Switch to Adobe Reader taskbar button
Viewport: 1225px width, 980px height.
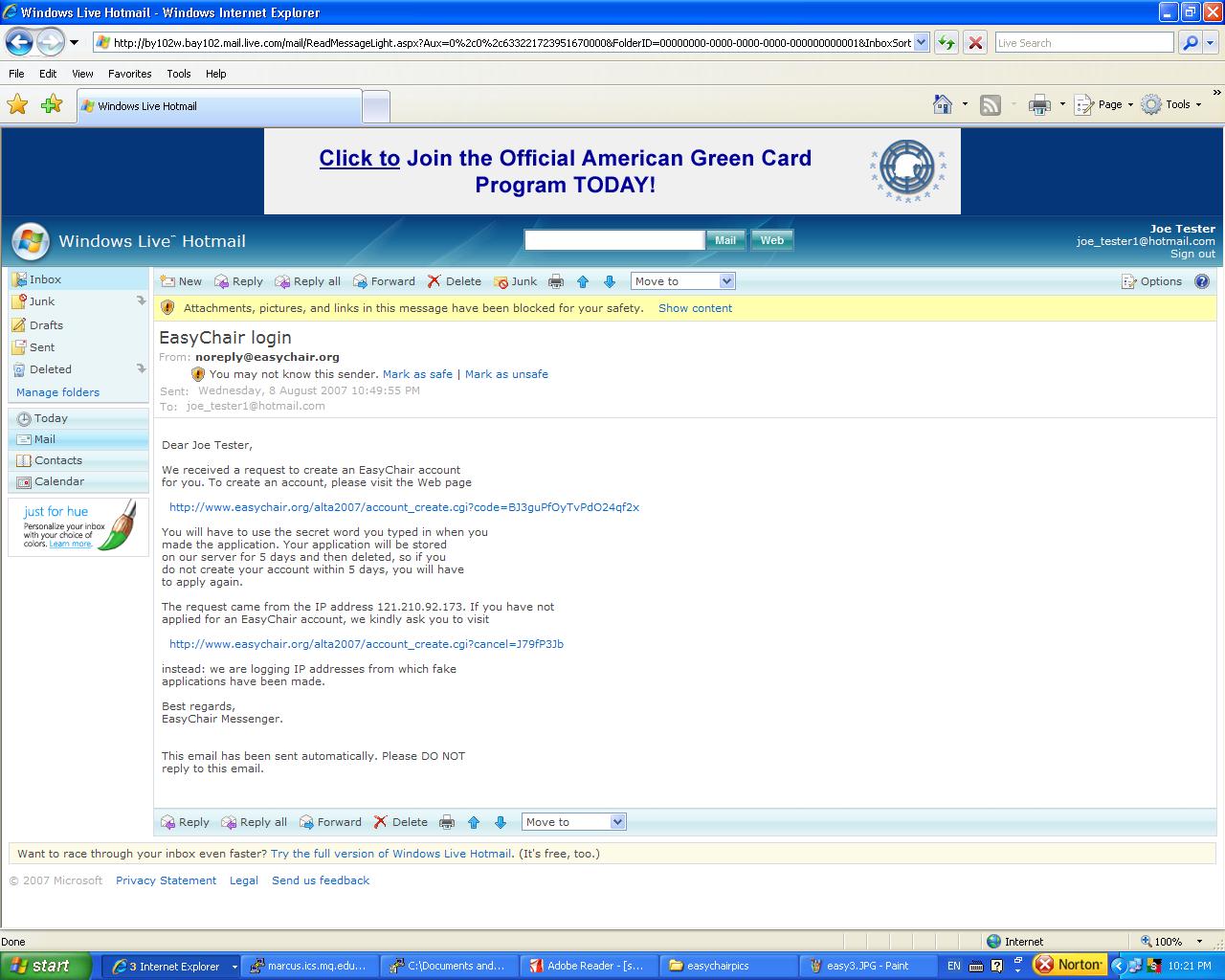[x=588, y=966]
